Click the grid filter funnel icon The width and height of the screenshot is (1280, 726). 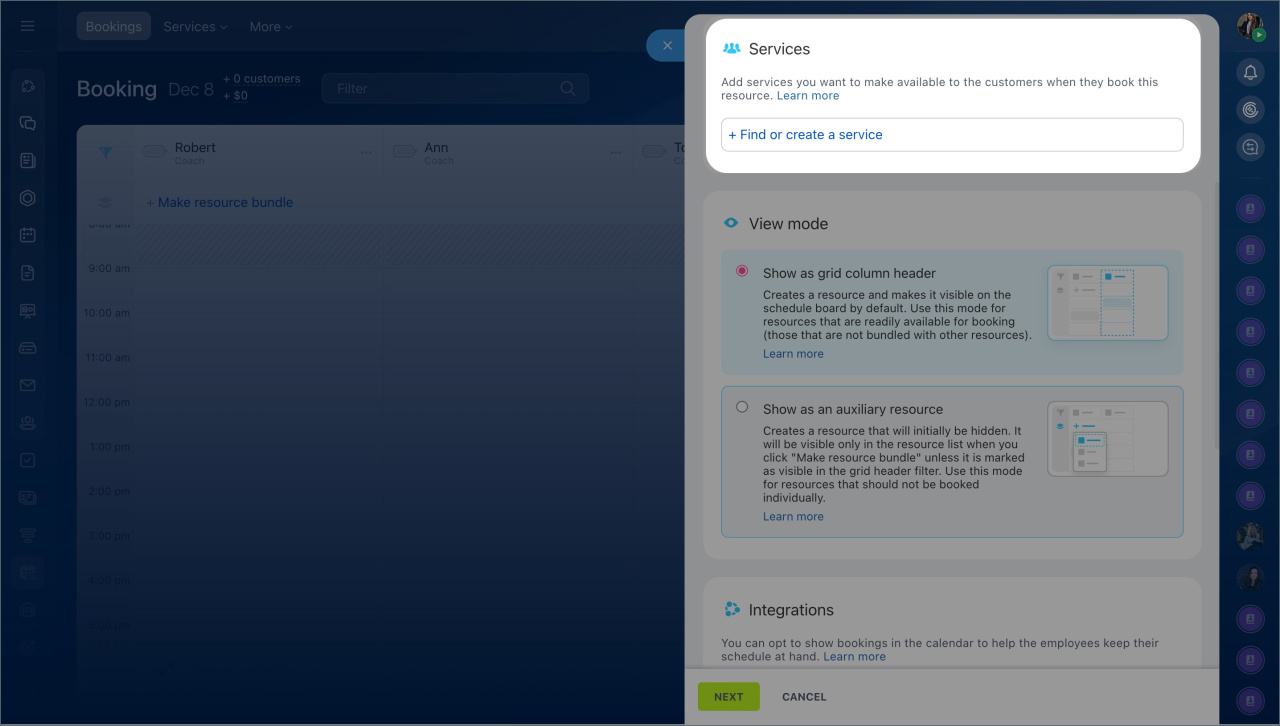(x=105, y=152)
